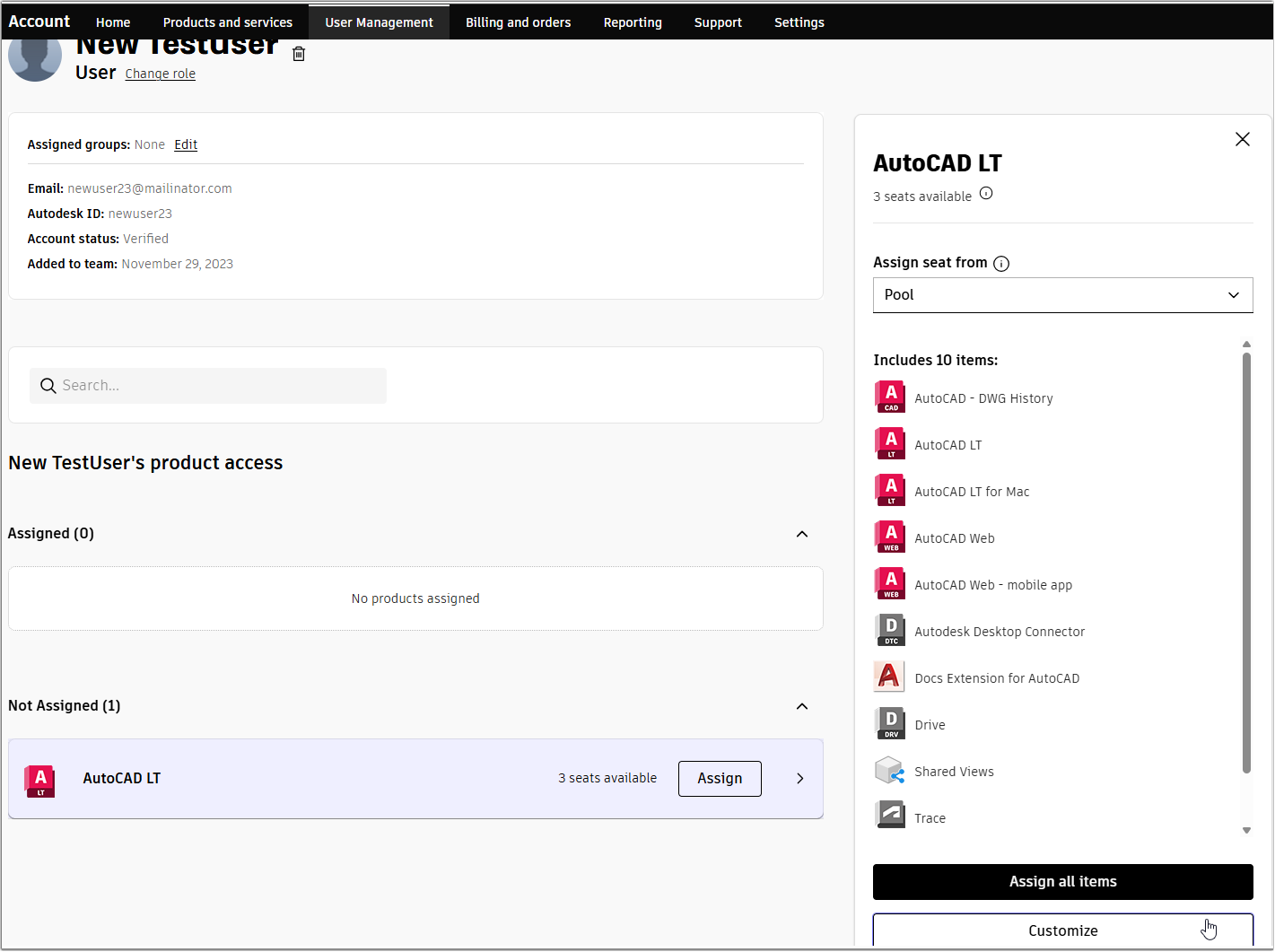
Task: Click the AutoCAD LT for Mac icon
Action: [889, 490]
